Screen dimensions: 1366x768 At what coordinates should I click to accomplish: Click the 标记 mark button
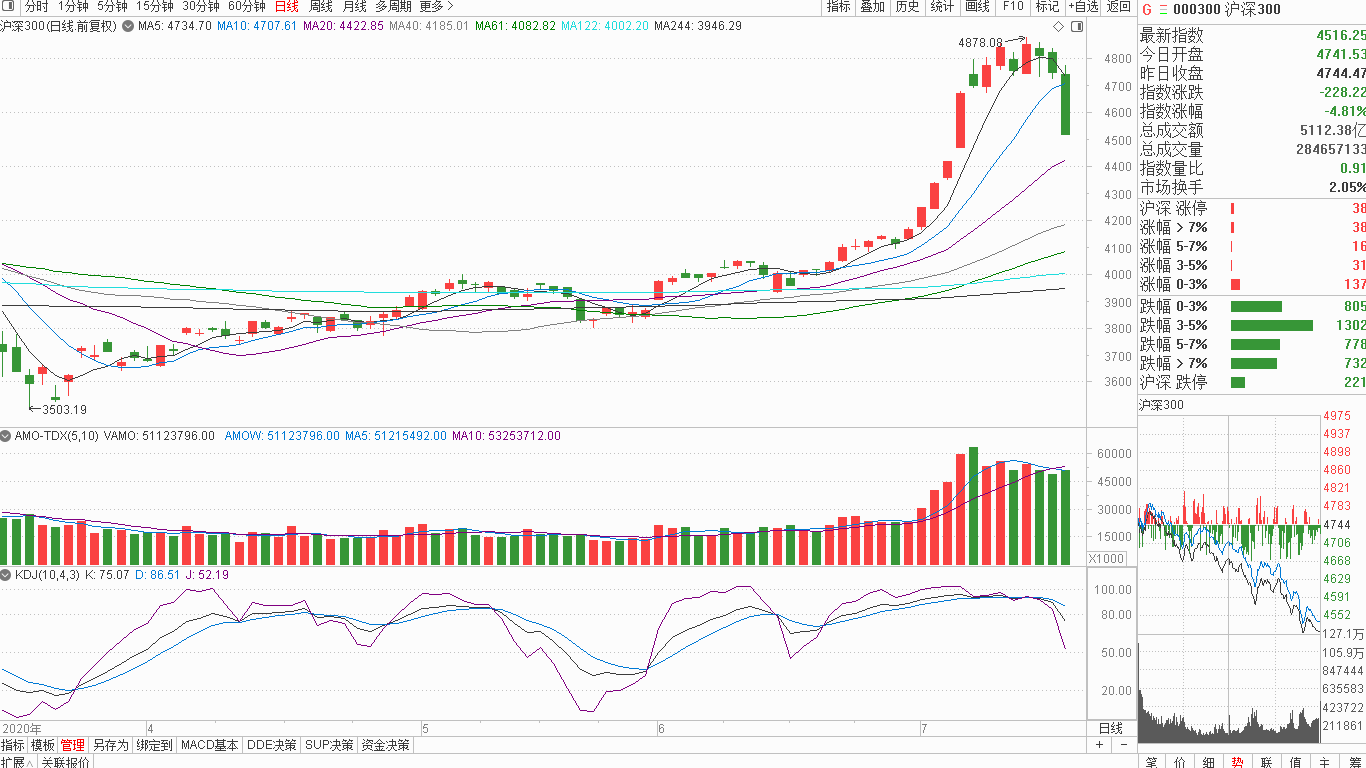[1047, 7]
